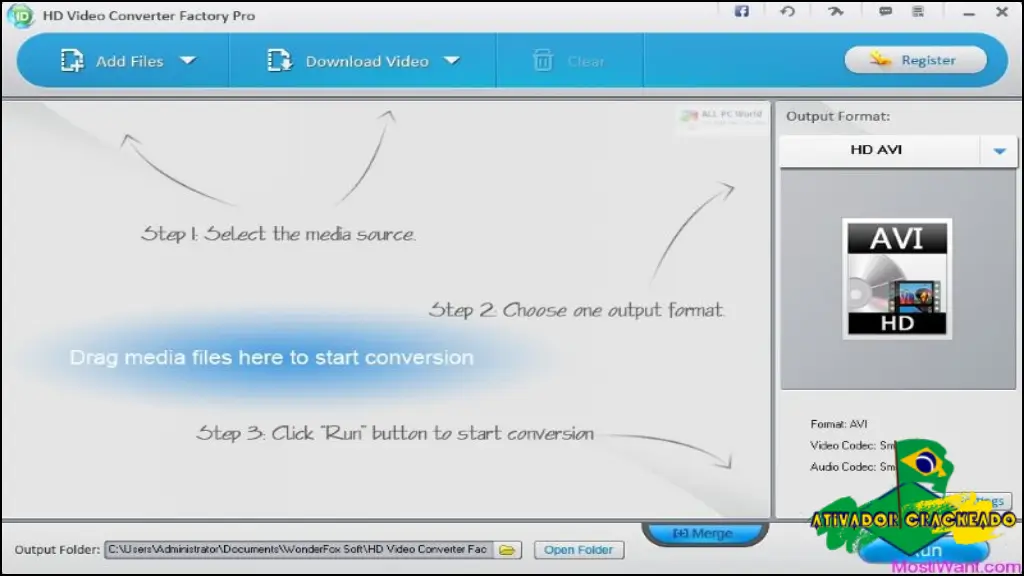This screenshot has height=576, width=1024.
Task: Click the Output Folder path field
Action: [298, 550]
